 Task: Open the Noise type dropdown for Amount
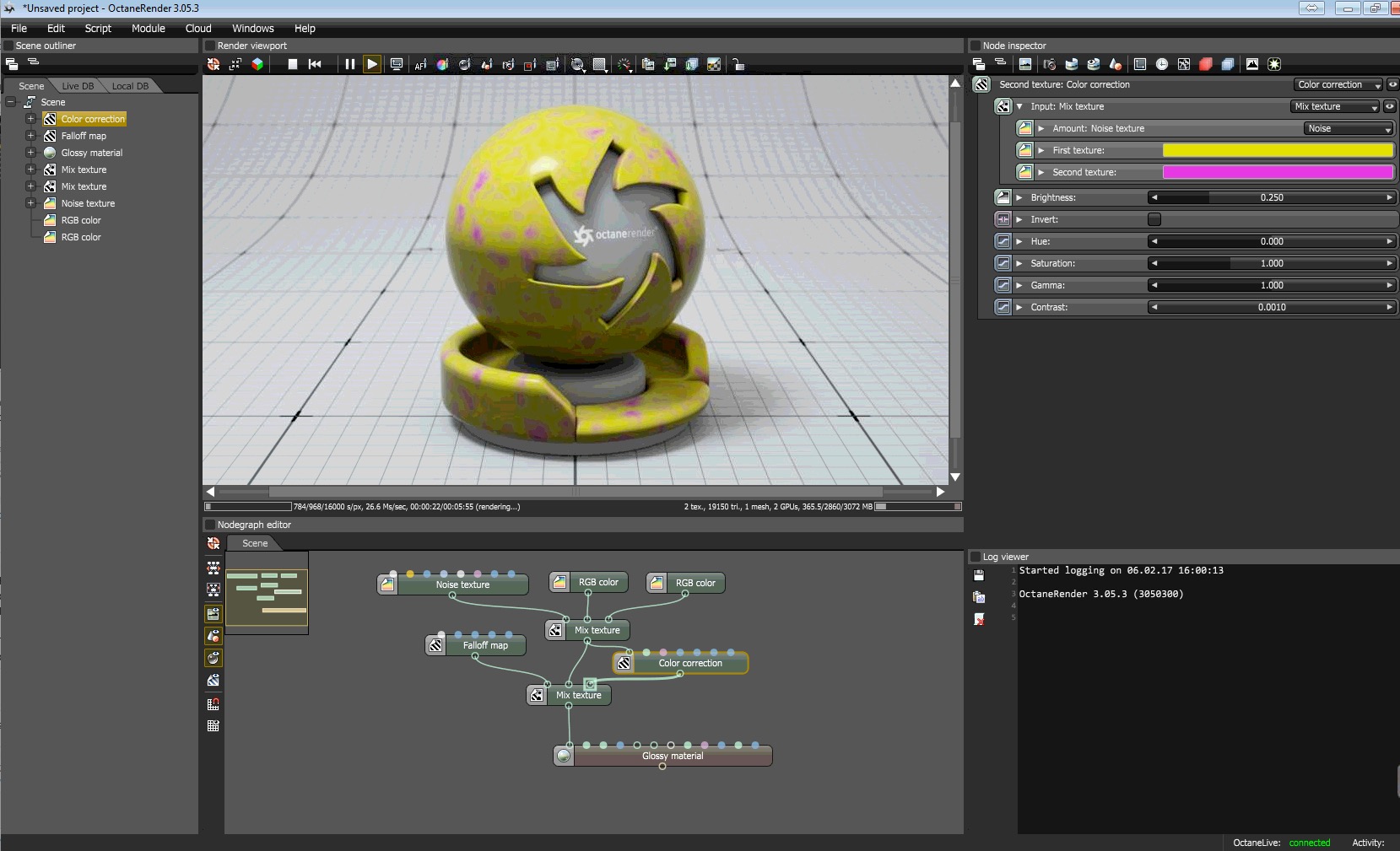(x=1349, y=128)
